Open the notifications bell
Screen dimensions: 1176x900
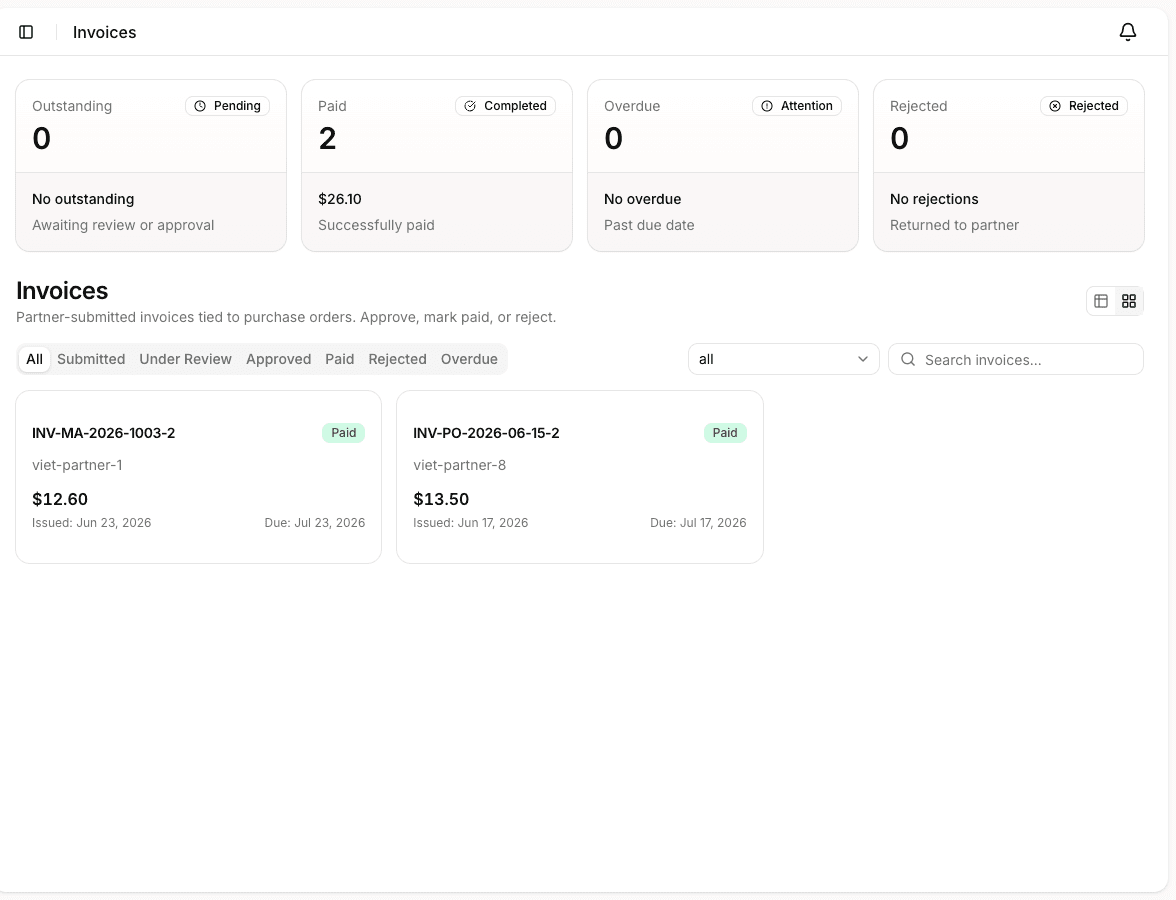[x=1127, y=32]
